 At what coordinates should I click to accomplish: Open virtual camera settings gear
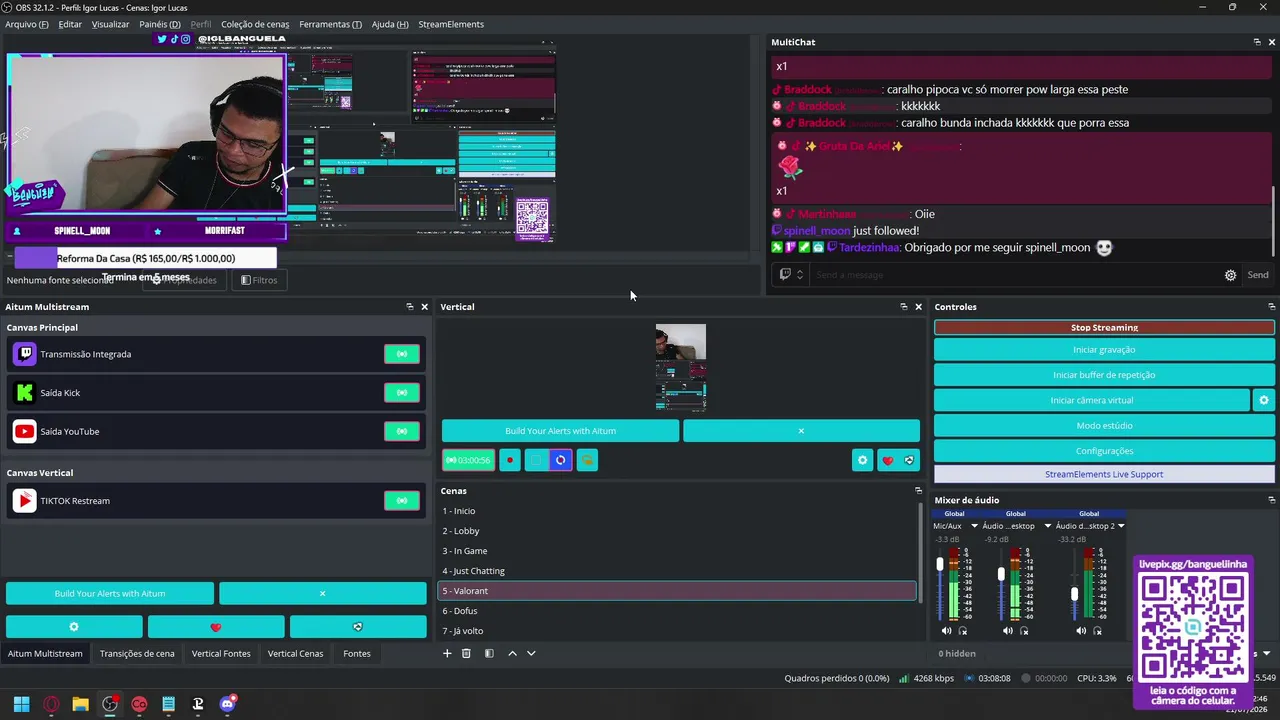1264,400
